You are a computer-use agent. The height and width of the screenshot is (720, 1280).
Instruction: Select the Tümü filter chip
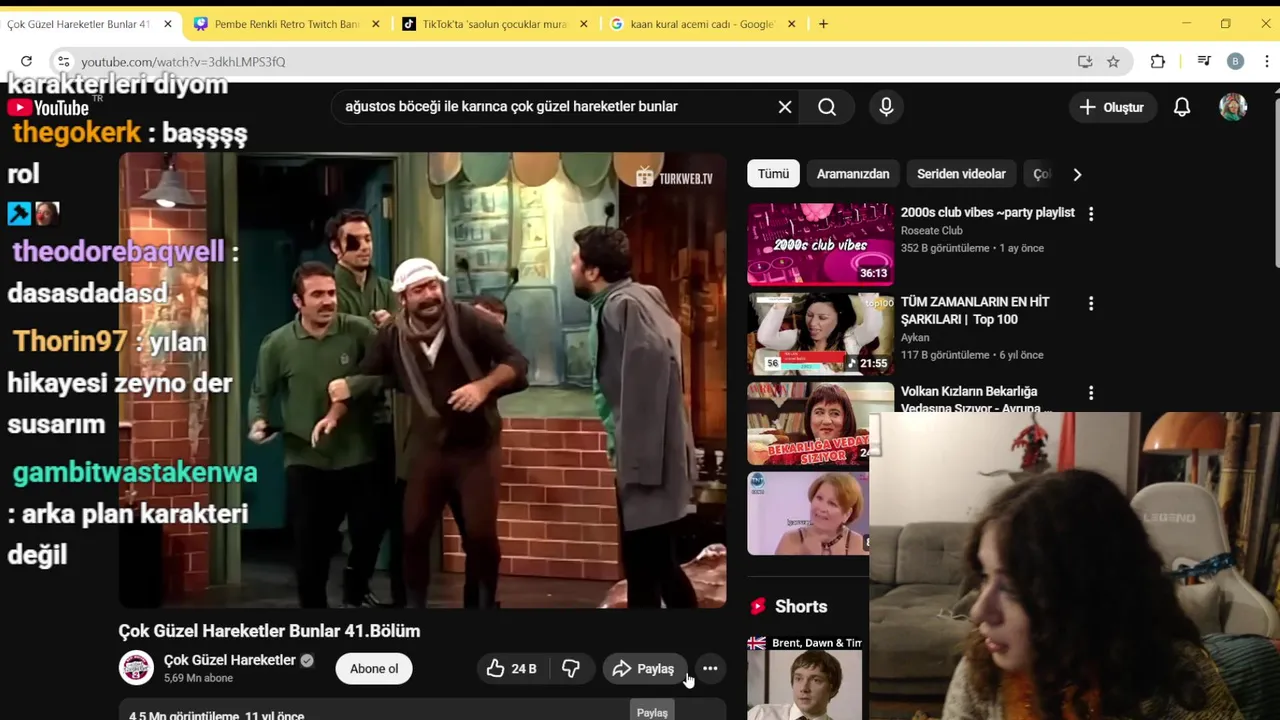tap(773, 174)
